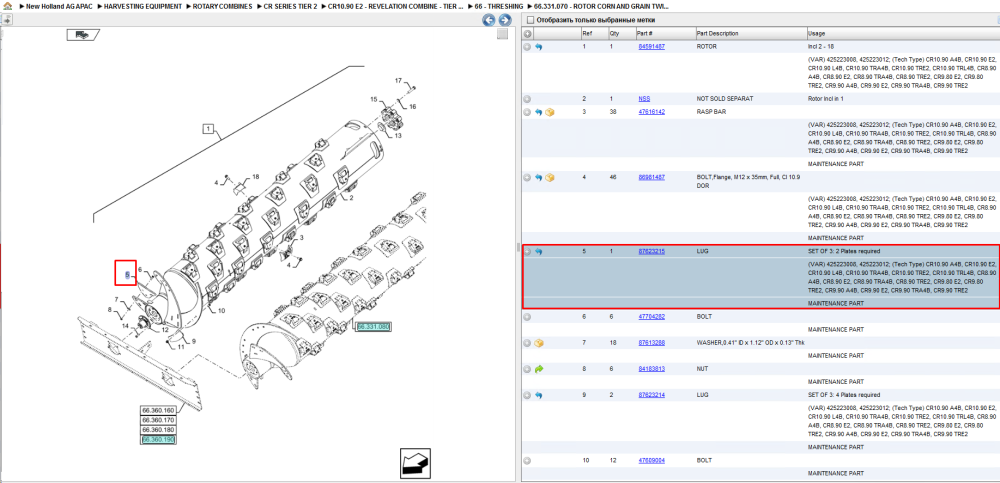Open part number link 84591487

[x=651, y=47]
